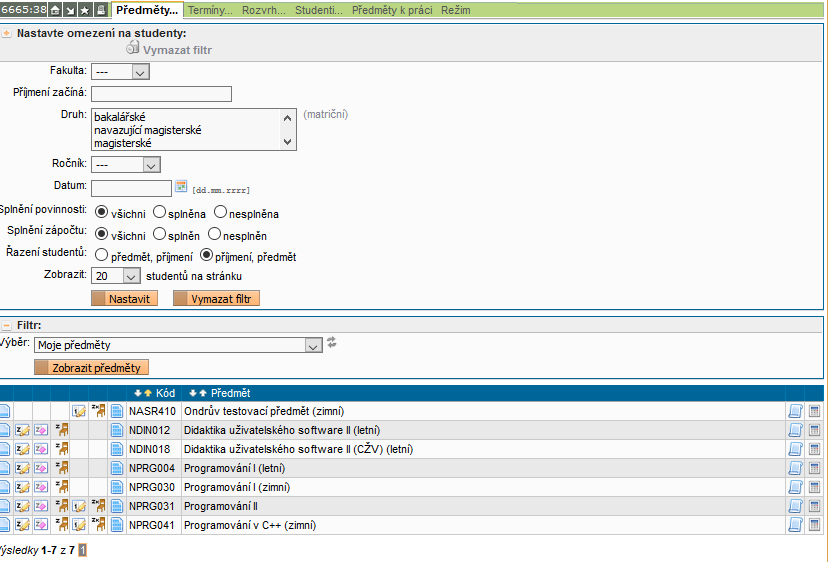Image resolution: width=828 pixels, height=562 pixels.
Task: Click the star favorites icon in top toolbar
Action: click(x=85, y=10)
